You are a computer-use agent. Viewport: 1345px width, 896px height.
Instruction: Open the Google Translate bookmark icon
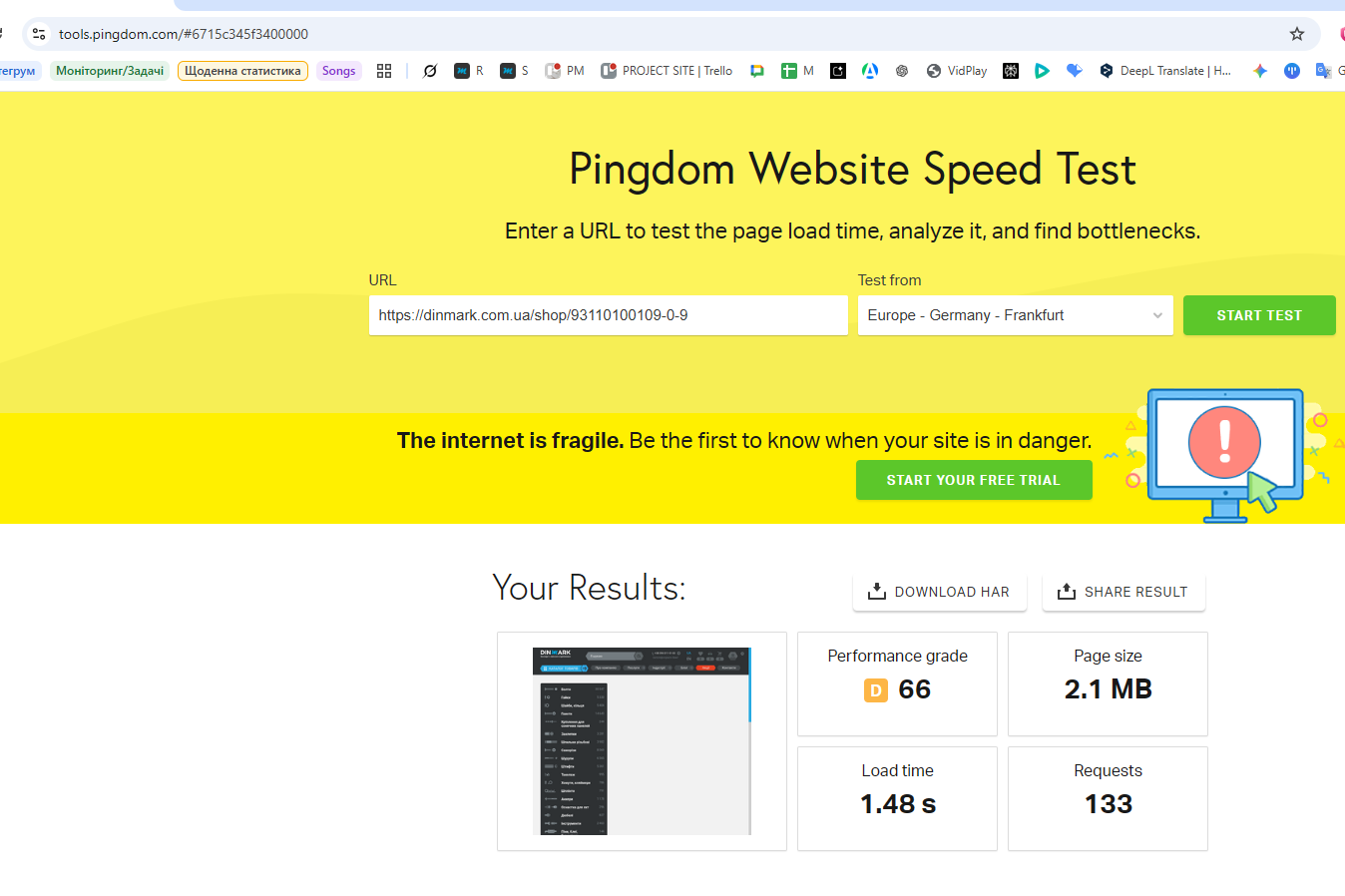click(1324, 71)
